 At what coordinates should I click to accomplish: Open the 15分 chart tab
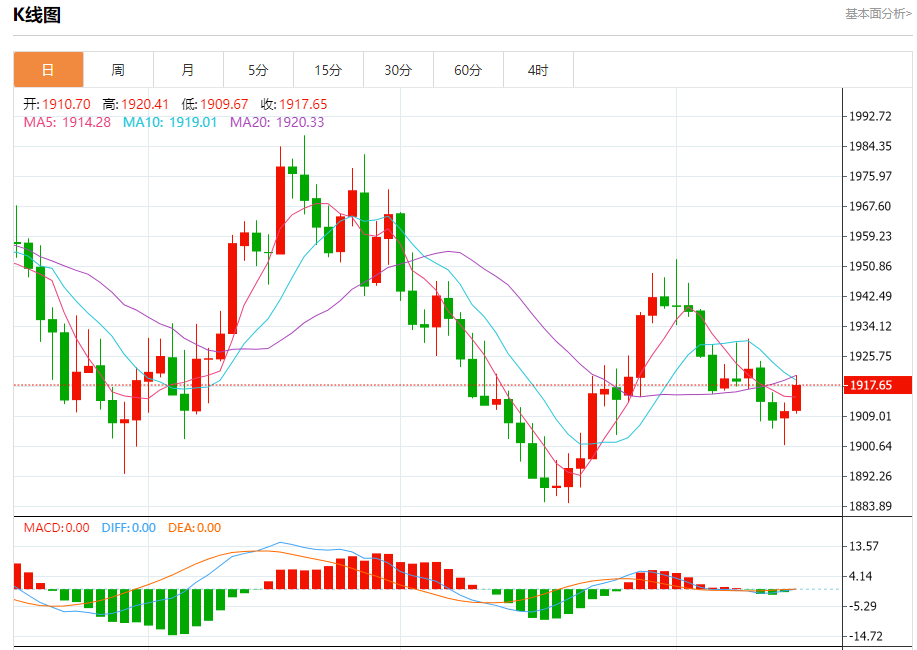tap(328, 70)
